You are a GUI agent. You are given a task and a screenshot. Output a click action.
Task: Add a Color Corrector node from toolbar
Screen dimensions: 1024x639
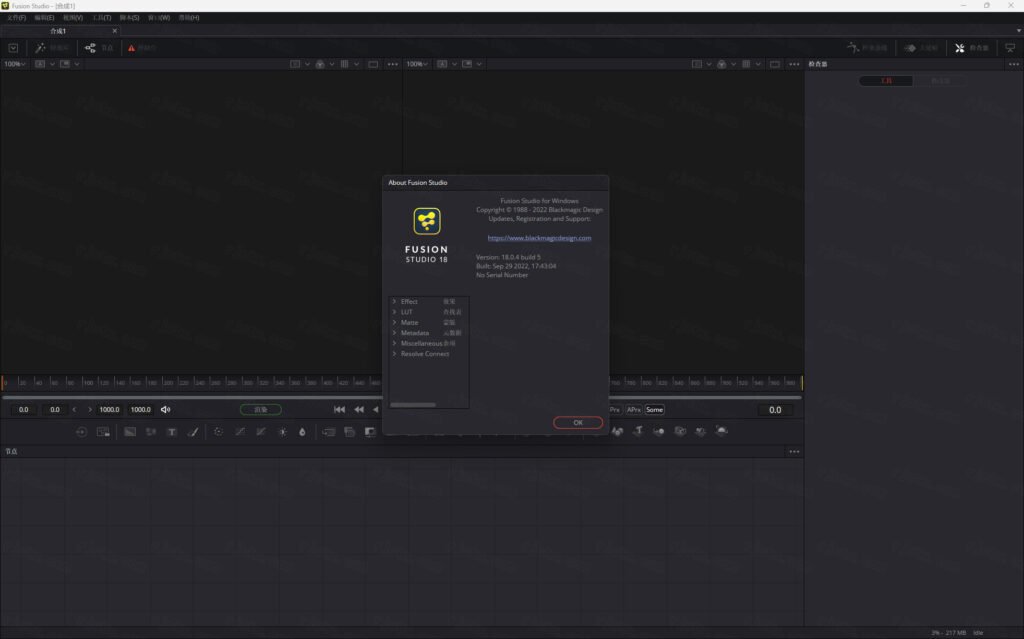218,432
